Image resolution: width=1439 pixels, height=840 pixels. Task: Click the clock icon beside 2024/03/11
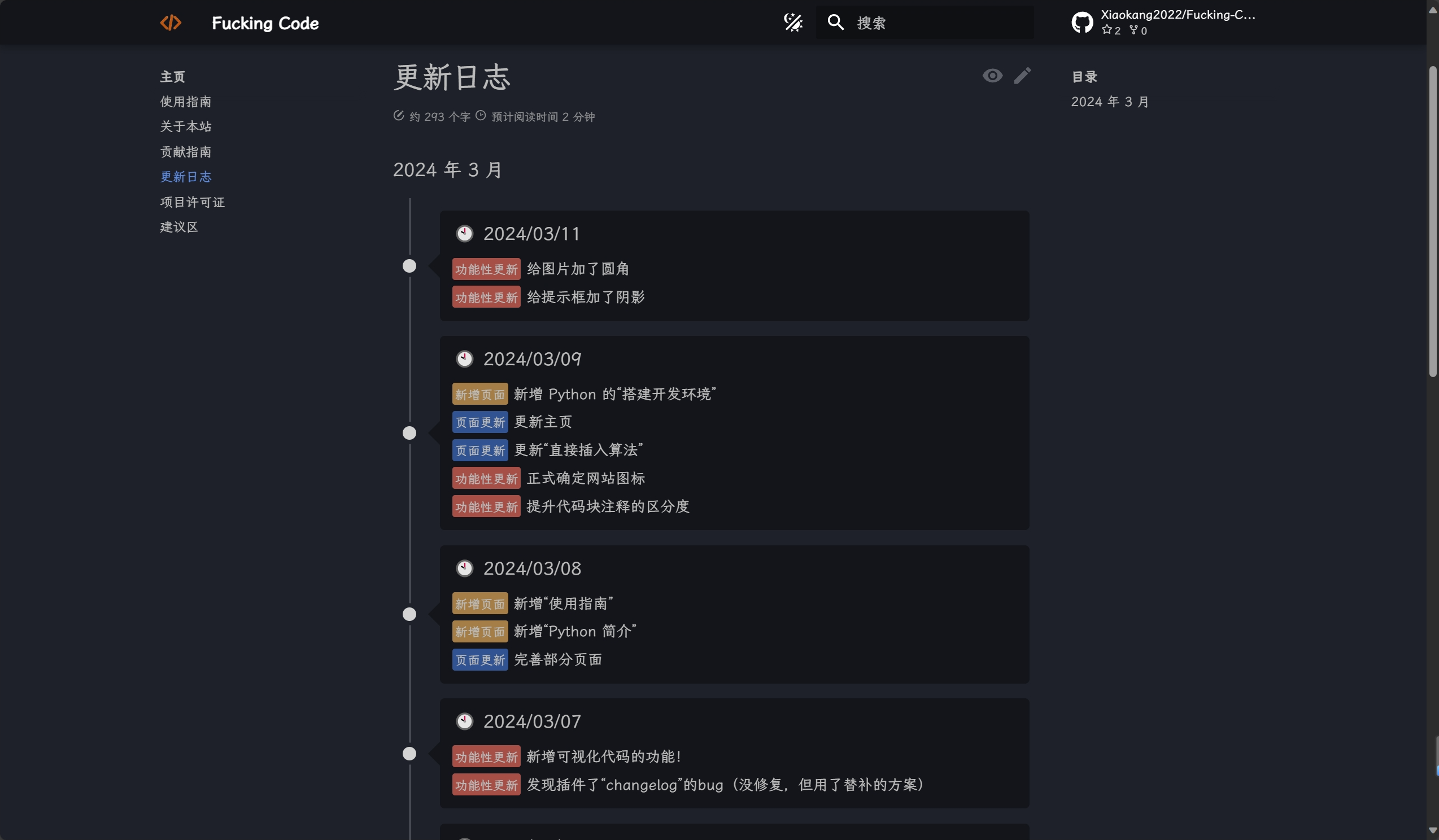point(464,233)
